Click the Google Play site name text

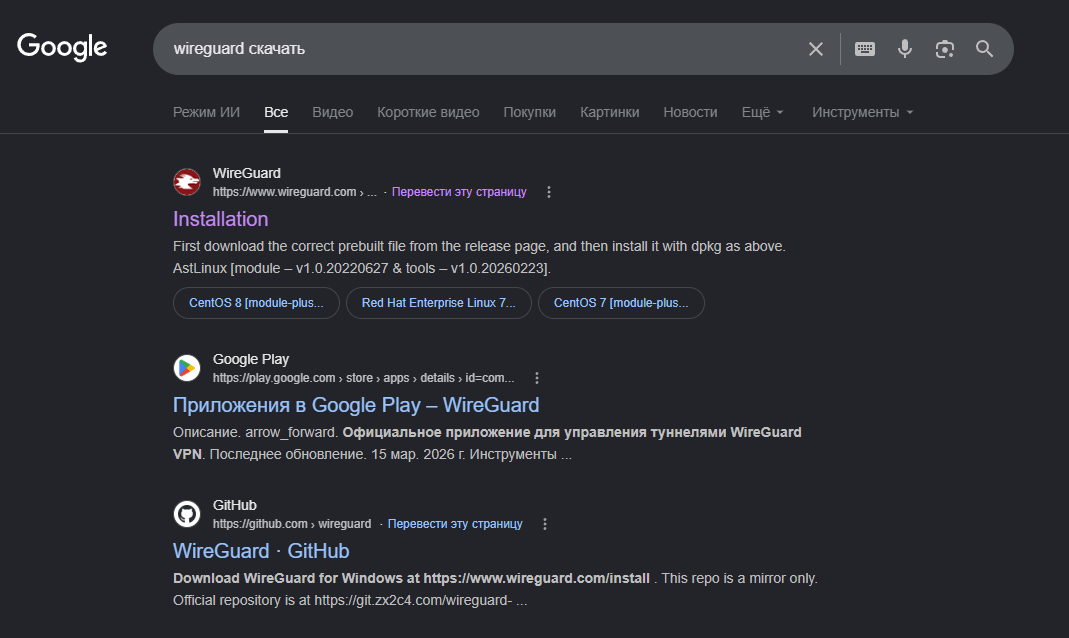(x=251, y=359)
